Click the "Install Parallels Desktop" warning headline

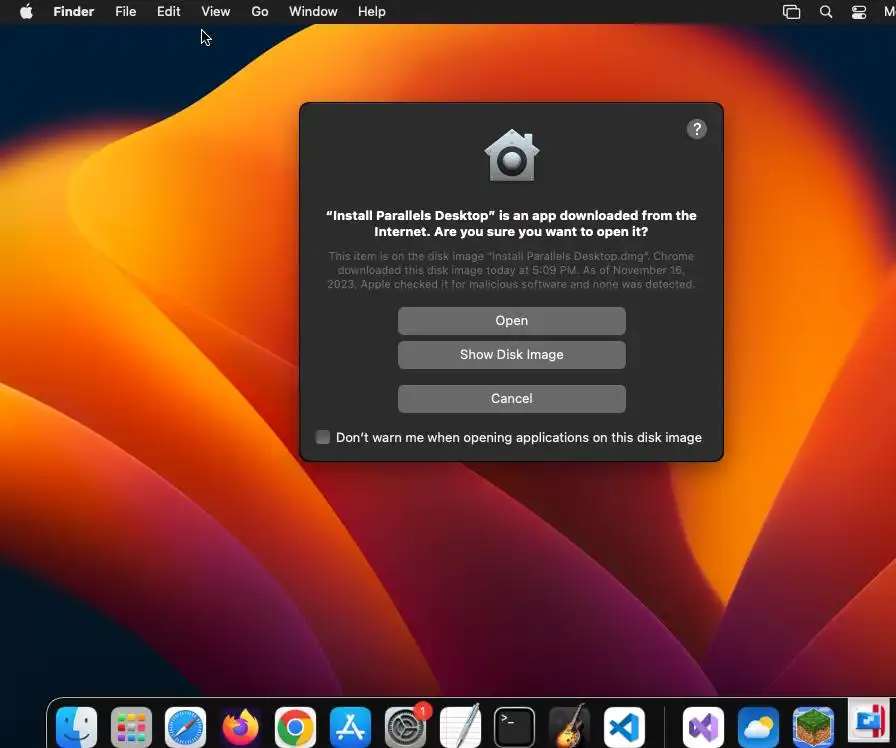(511, 223)
